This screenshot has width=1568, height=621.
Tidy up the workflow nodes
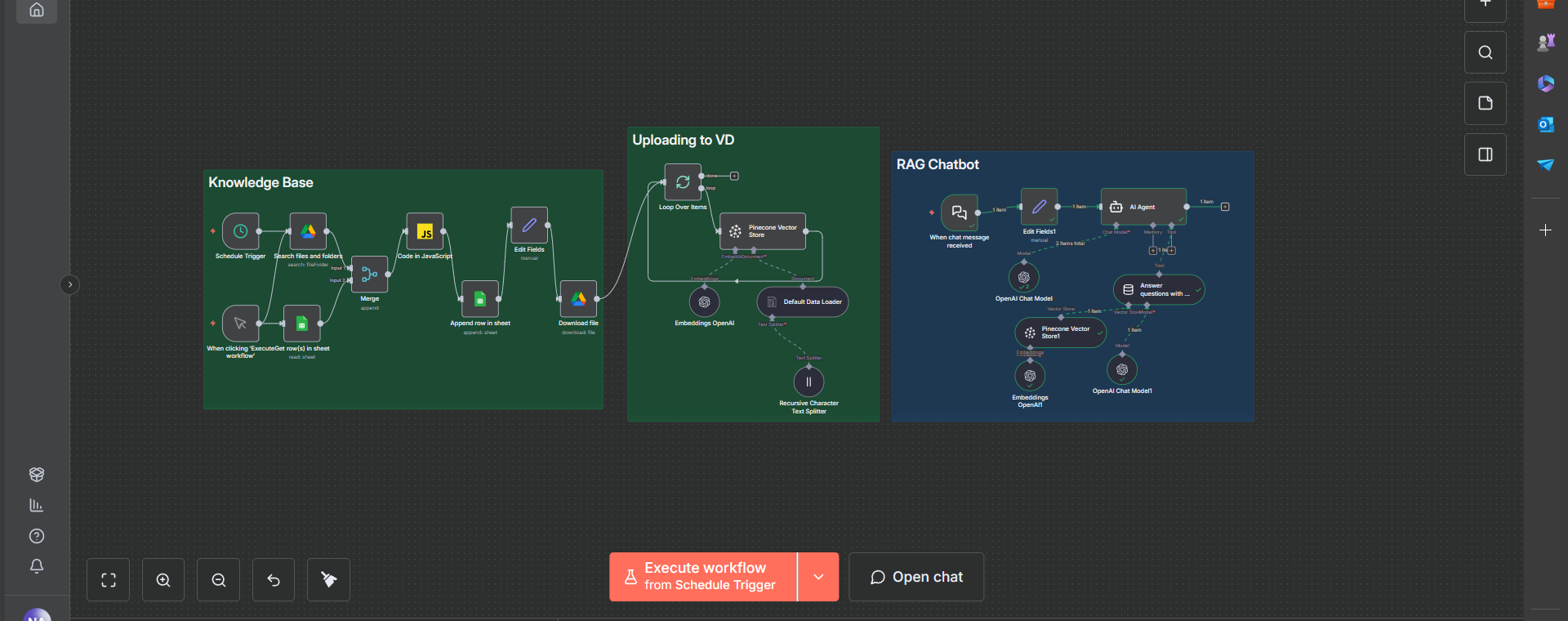[x=329, y=580]
